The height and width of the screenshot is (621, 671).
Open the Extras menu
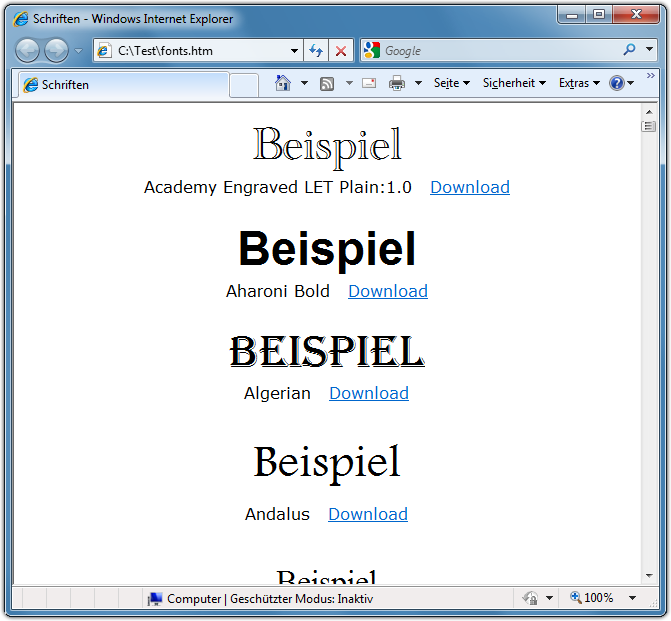pyautogui.click(x=579, y=84)
